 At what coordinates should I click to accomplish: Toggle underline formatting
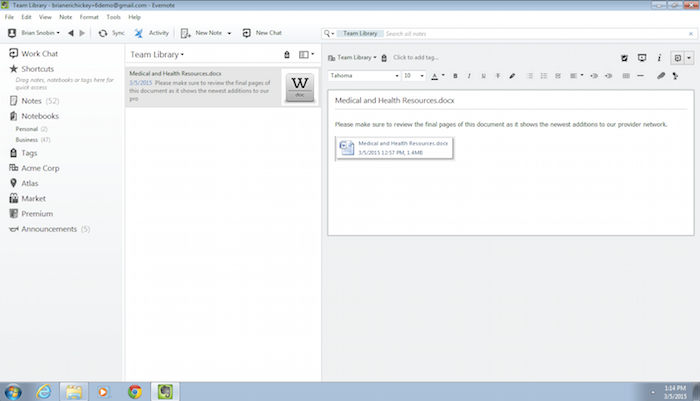(483, 76)
